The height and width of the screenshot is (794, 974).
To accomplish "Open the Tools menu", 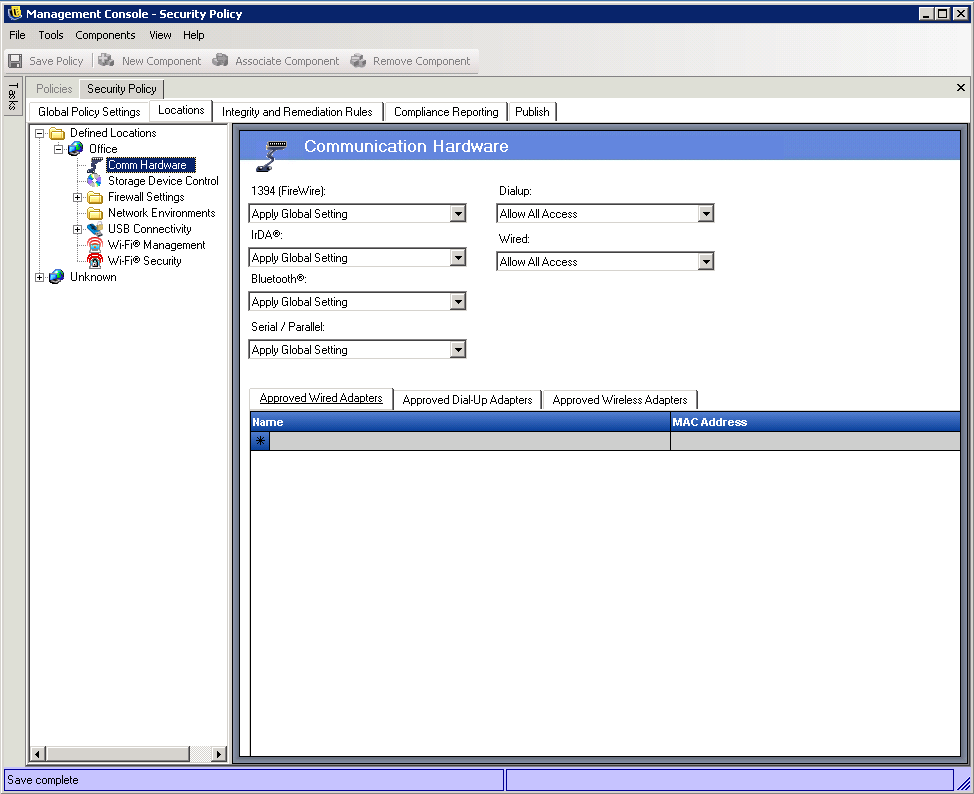I will coord(51,35).
